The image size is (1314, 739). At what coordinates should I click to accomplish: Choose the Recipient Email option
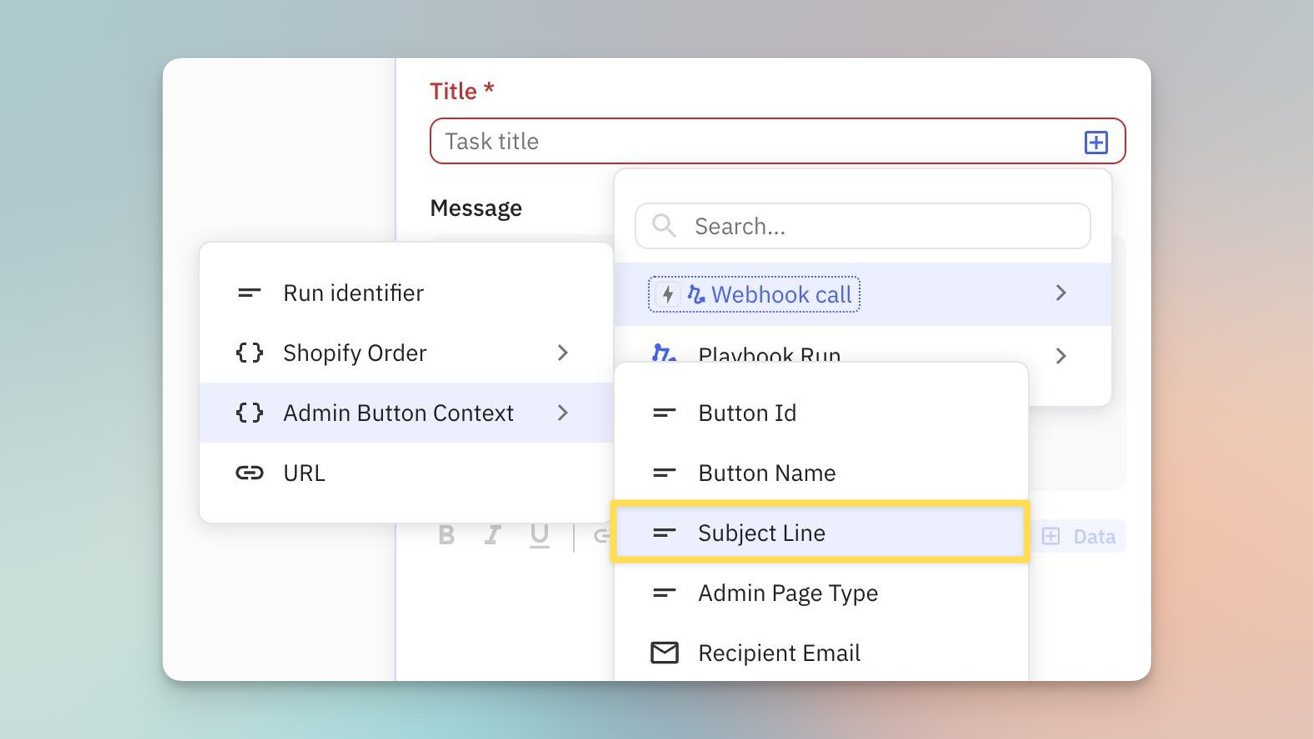821,653
